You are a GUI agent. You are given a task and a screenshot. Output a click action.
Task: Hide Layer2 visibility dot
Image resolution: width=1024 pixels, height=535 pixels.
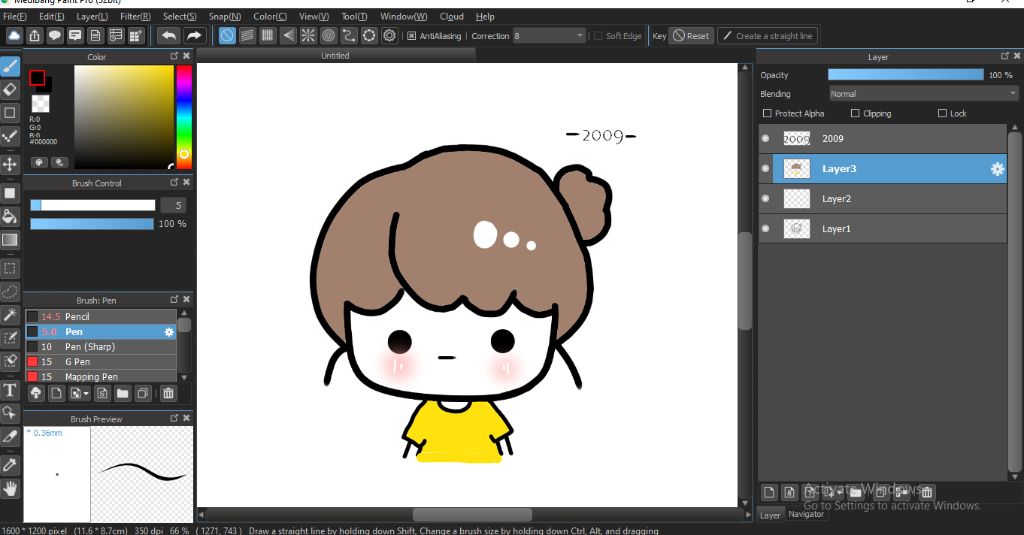point(765,199)
